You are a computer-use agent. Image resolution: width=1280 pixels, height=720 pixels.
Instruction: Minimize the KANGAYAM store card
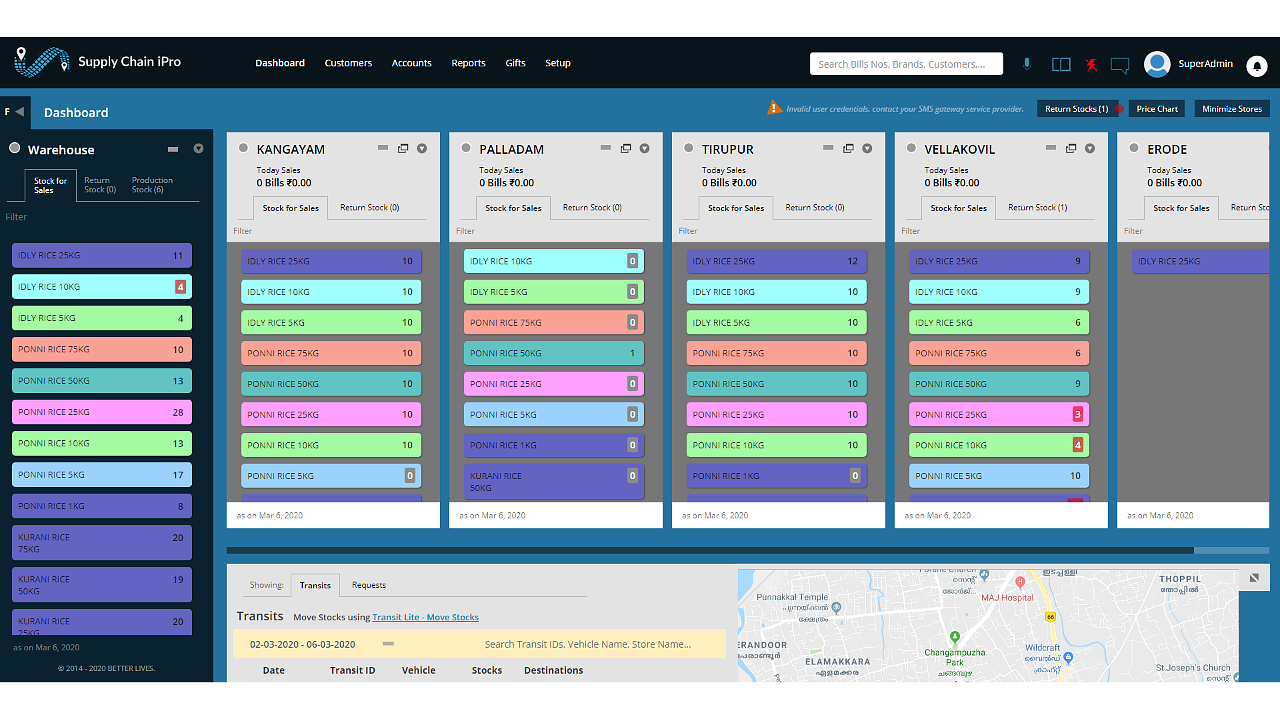point(383,148)
